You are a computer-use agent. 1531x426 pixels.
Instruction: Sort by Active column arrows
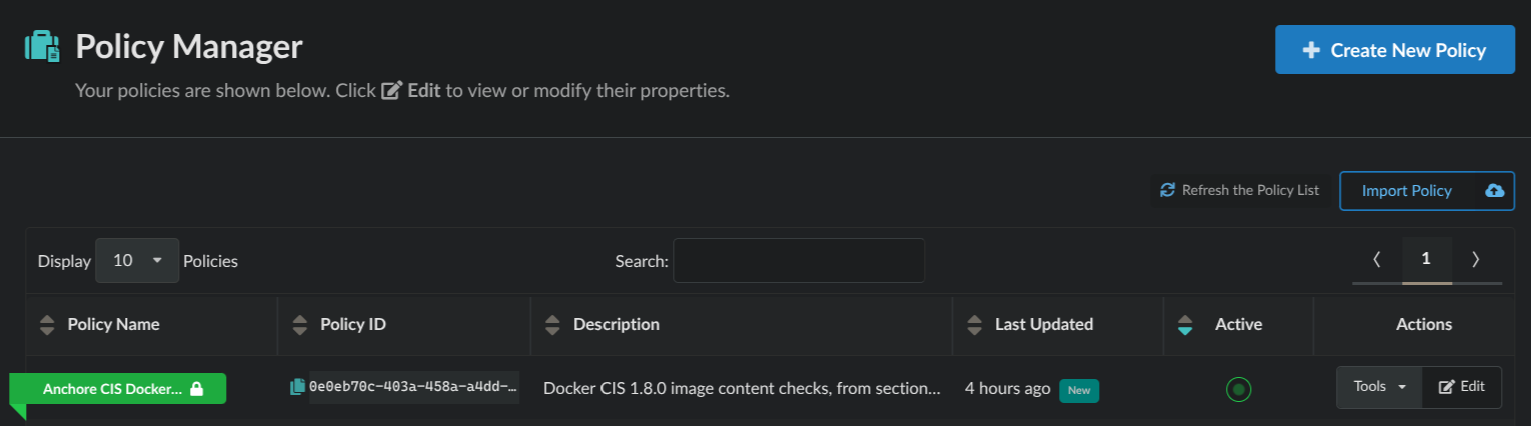point(1185,324)
